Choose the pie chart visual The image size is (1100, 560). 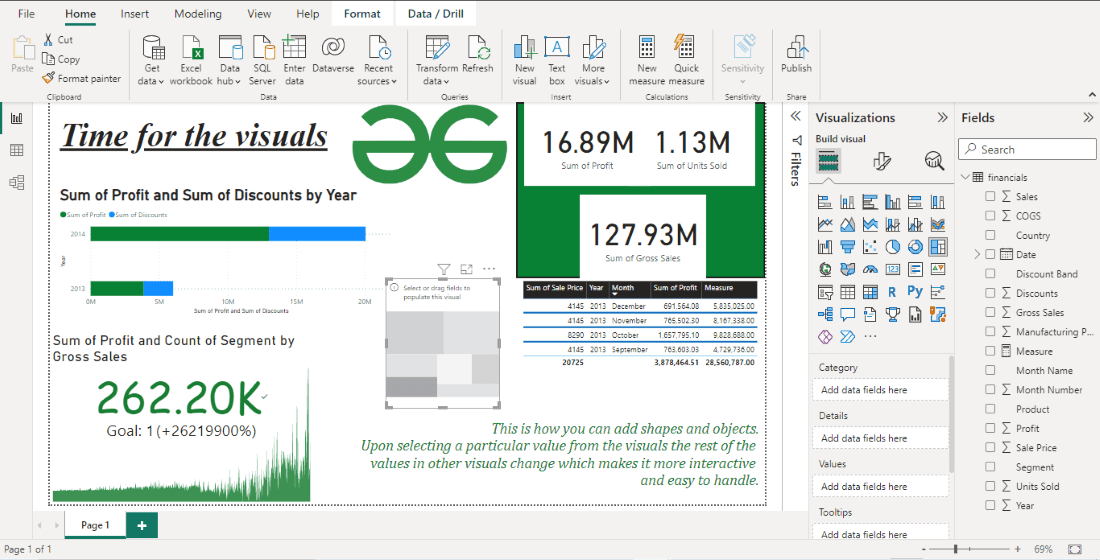(x=892, y=247)
